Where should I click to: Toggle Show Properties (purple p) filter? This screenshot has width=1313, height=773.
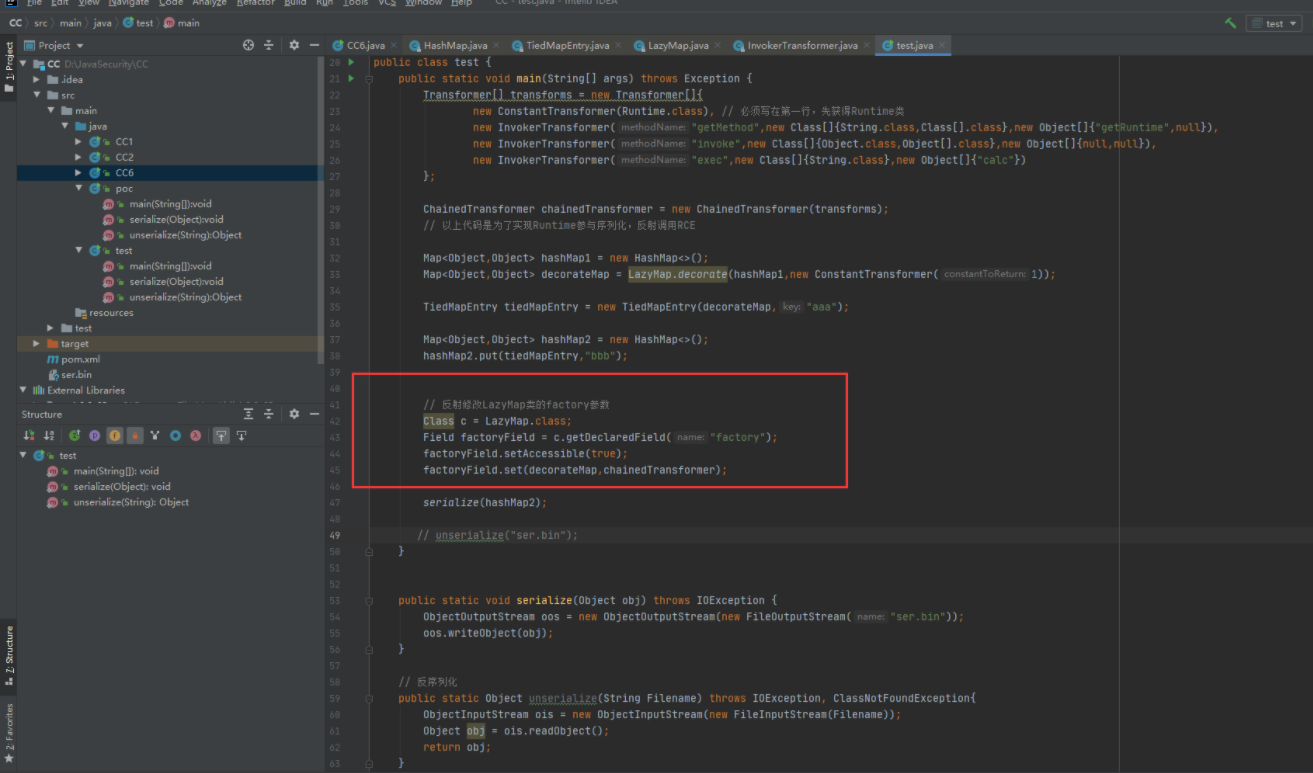[95, 435]
